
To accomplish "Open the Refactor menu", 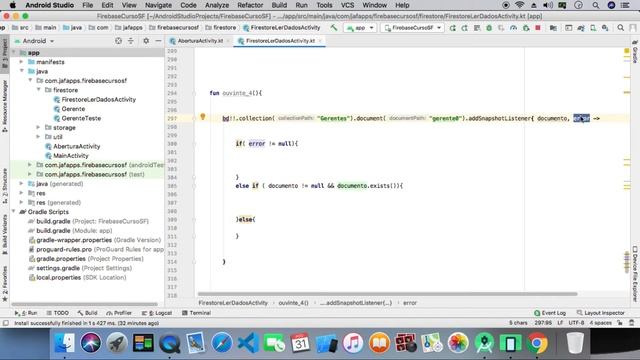I will tap(250, 5).
